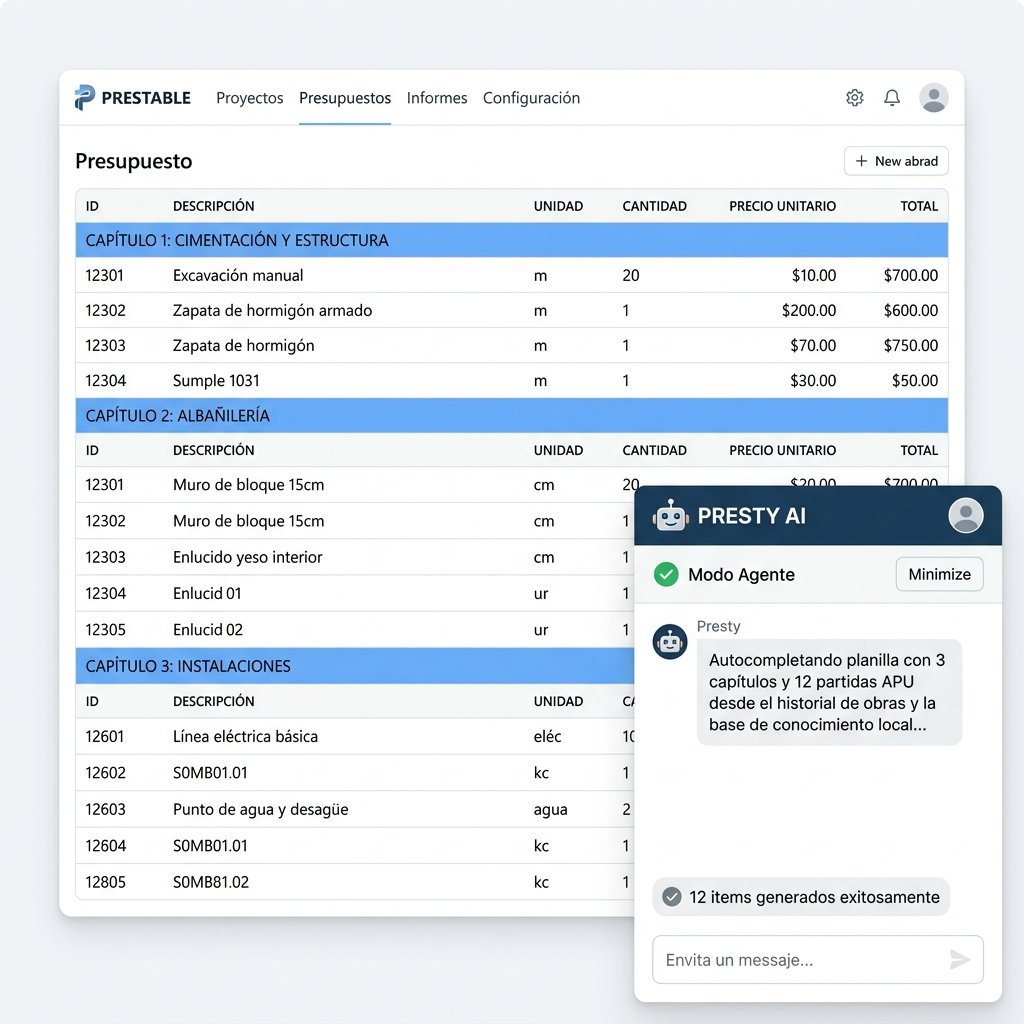
Task: Select Capítulo 2: Albañilería header row
Action: 512,415
